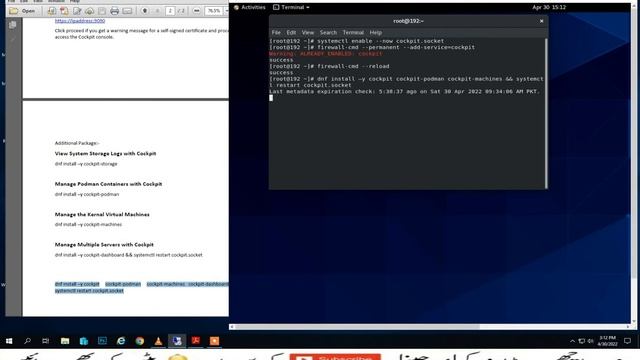Screen dimensions: 640x360
Task: Click 'dnf install -y cockpit-machines' text line
Action: (88, 224)
